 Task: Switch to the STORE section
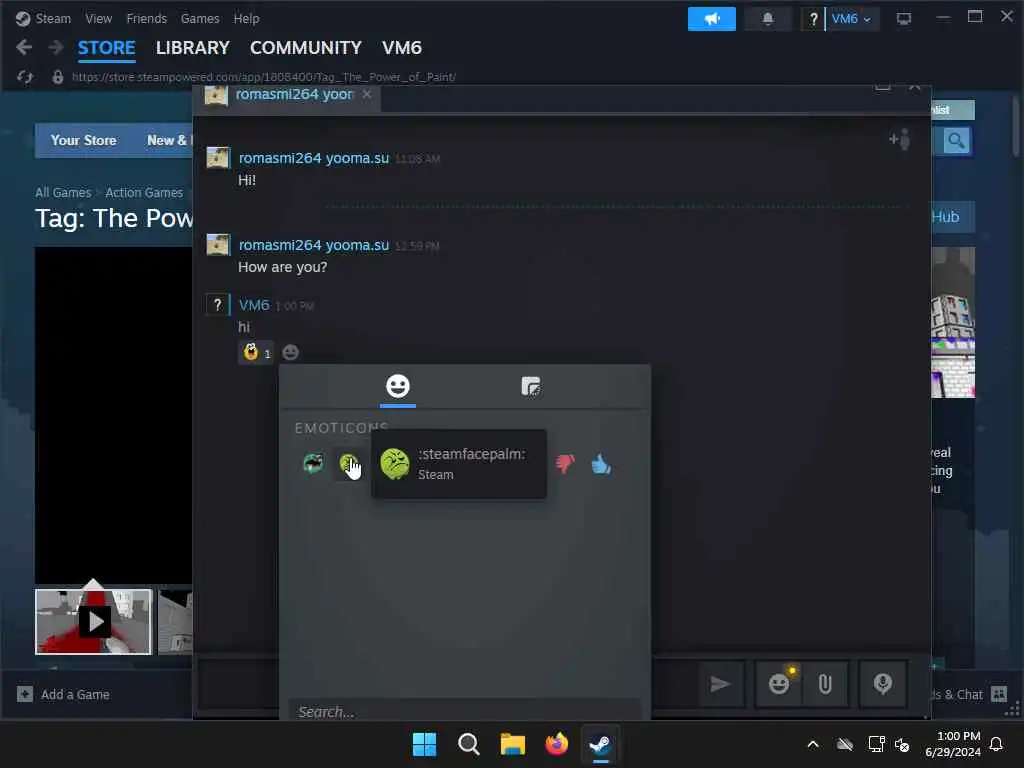106,48
